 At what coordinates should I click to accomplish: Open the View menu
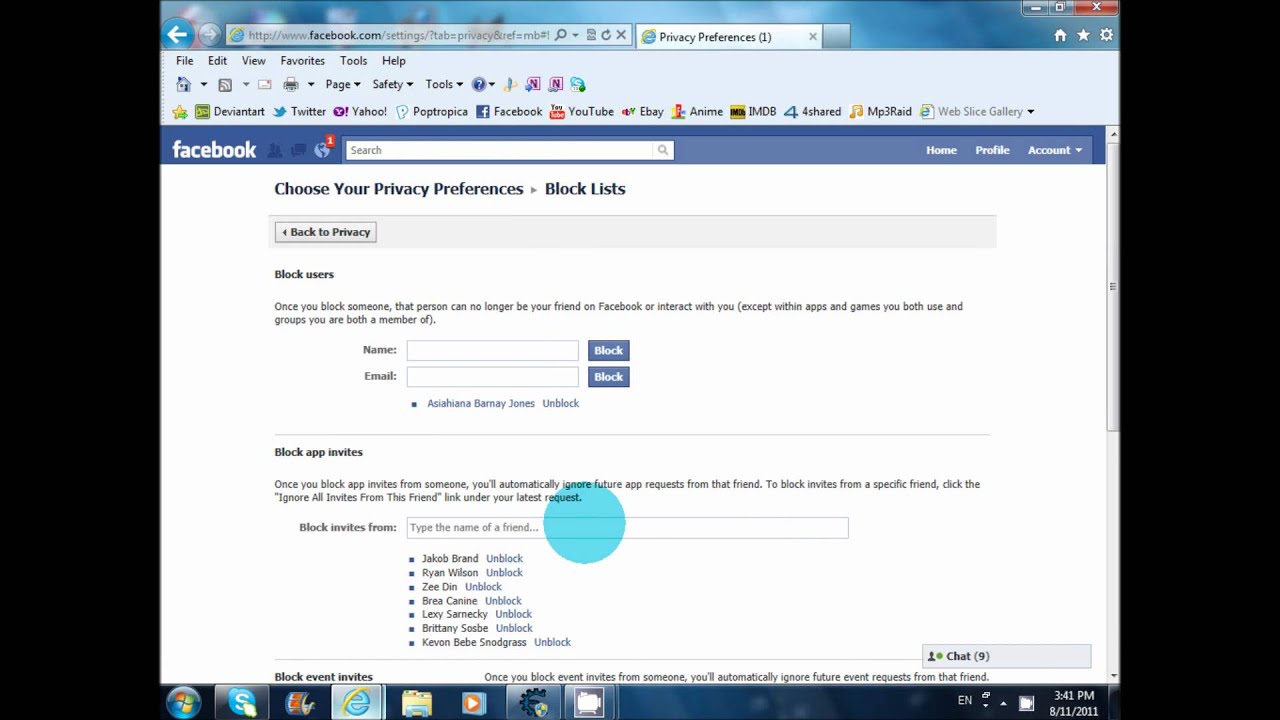[254, 60]
